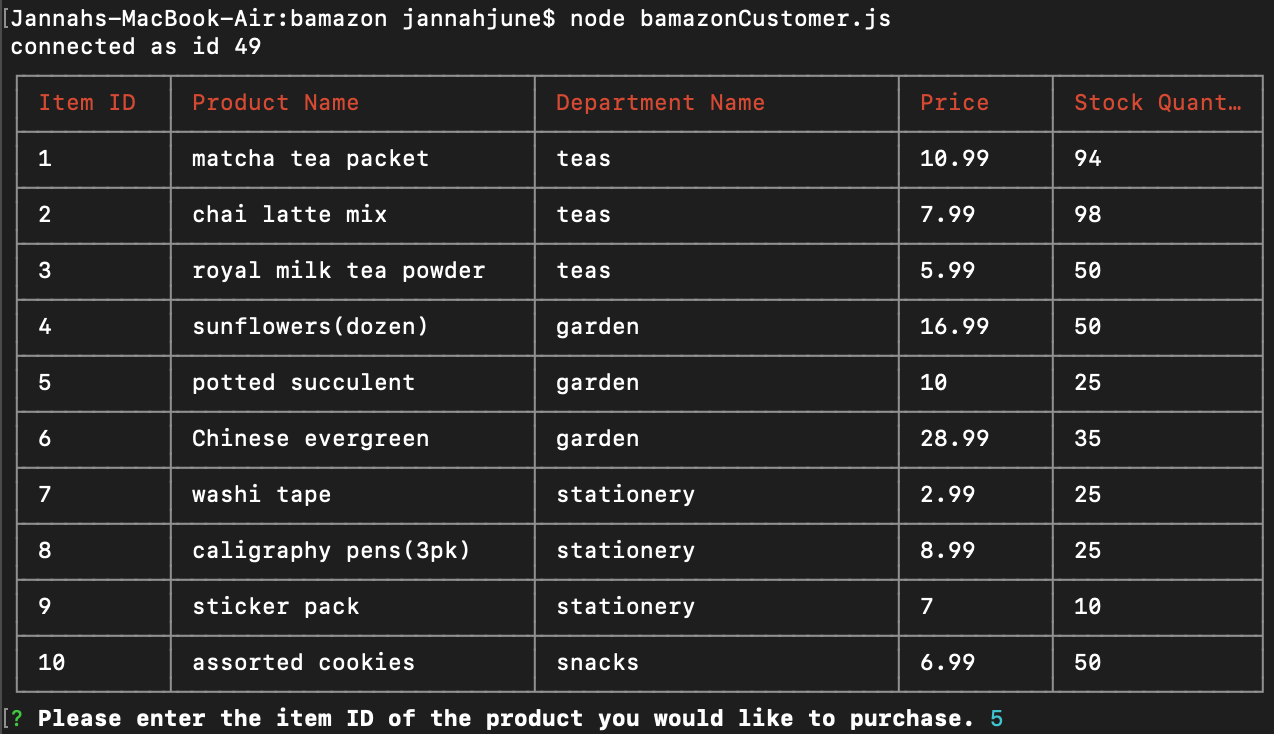Select "caligraphy pens(3pk)" in the table
The height and width of the screenshot is (734, 1274).
click(x=331, y=551)
